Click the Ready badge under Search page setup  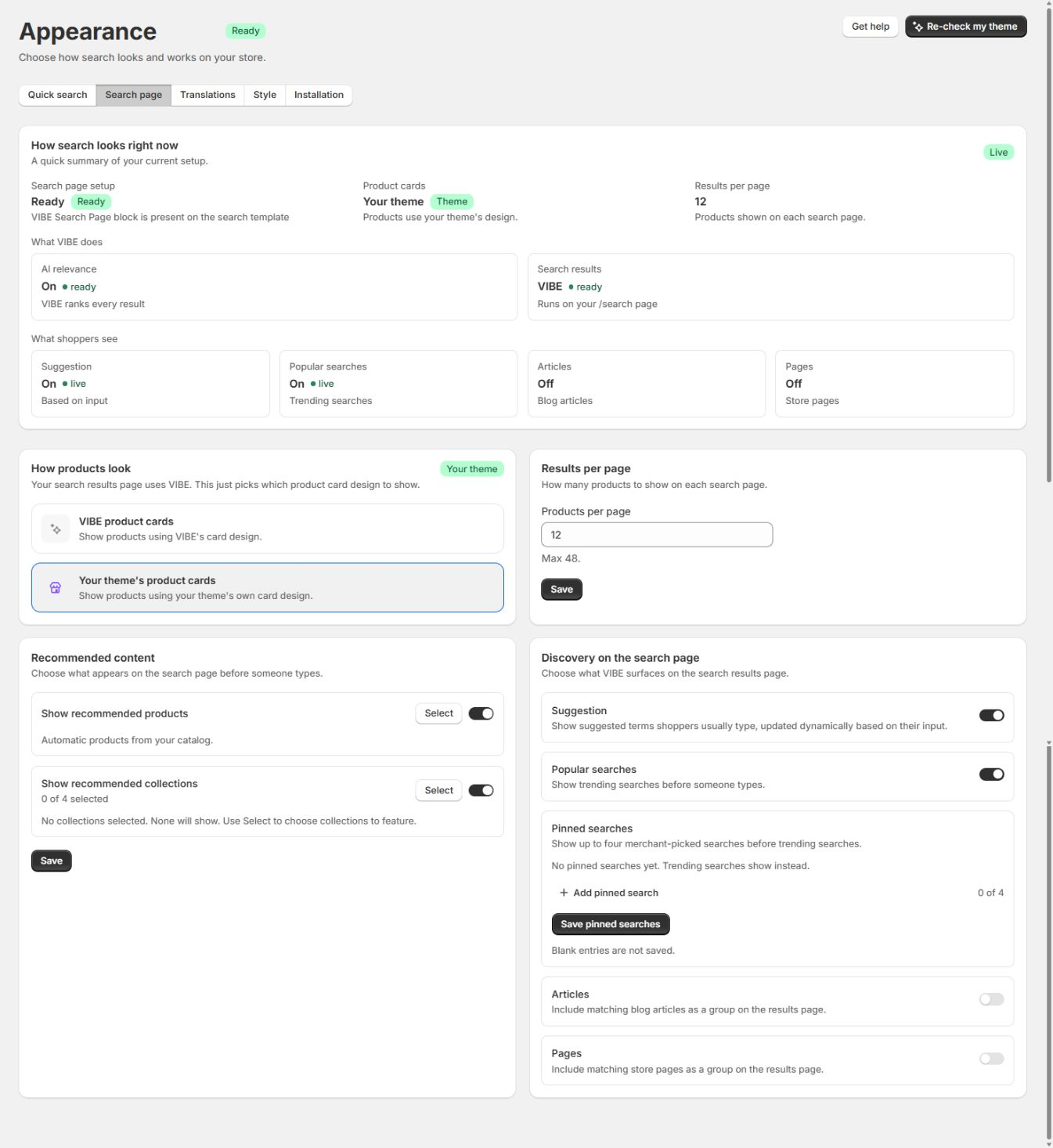(91, 202)
